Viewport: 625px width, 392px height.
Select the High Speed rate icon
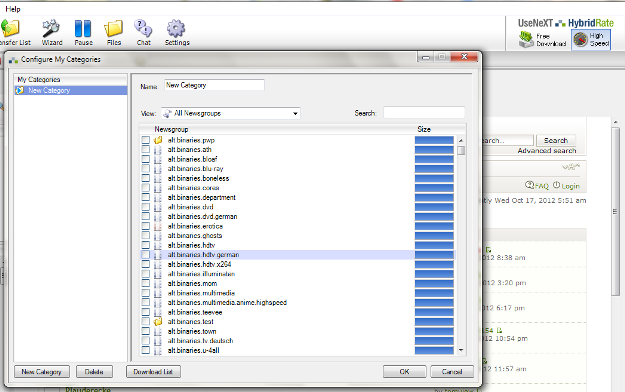pos(581,39)
